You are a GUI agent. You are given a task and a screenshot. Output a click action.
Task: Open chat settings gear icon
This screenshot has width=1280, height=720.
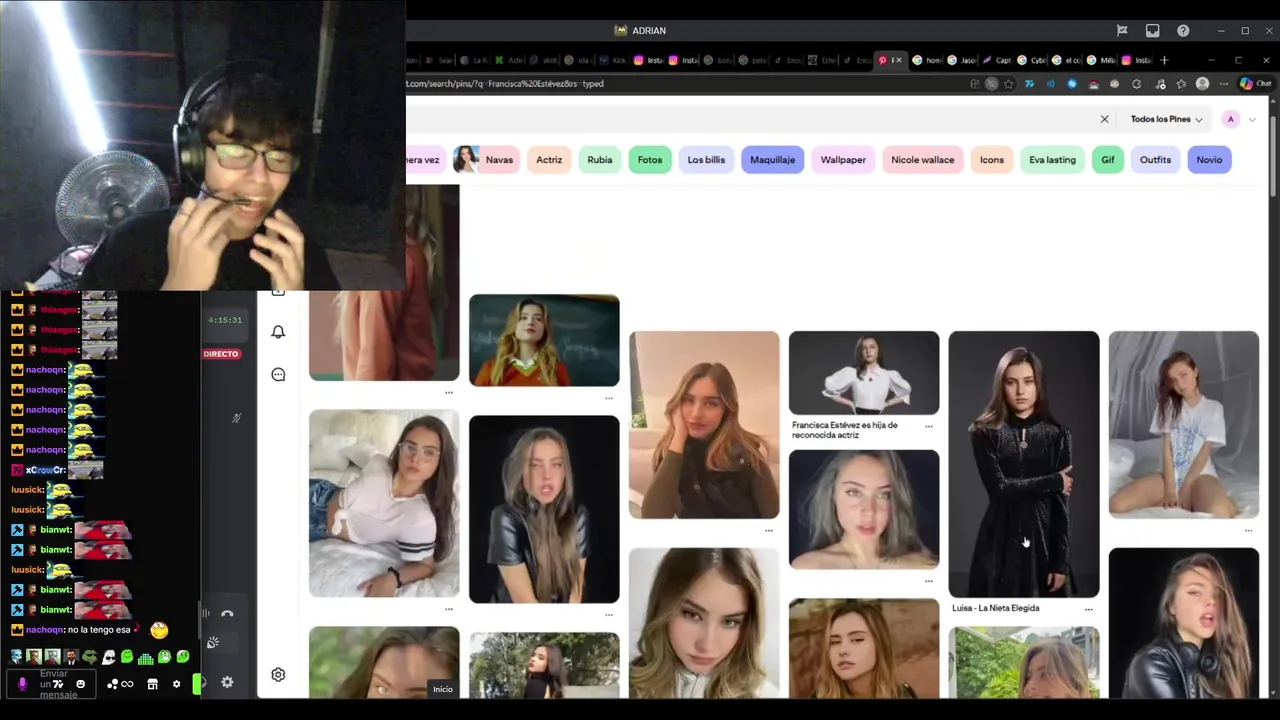tap(176, 684)
